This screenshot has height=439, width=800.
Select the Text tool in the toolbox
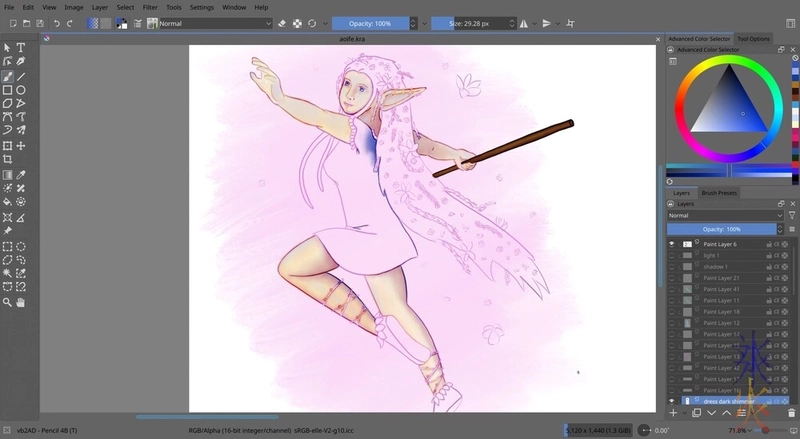[21, 48]
